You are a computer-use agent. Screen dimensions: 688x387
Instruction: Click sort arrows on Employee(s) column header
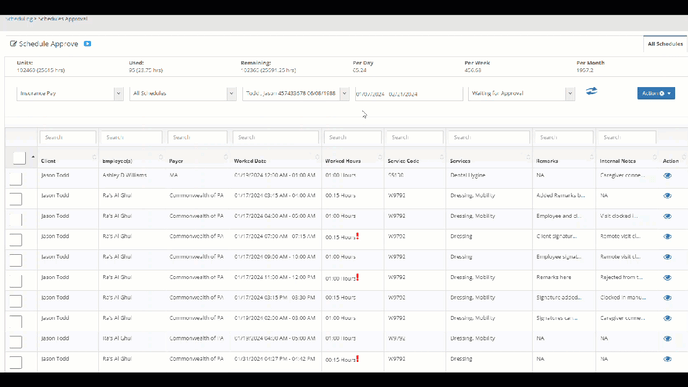pos(161,157)
